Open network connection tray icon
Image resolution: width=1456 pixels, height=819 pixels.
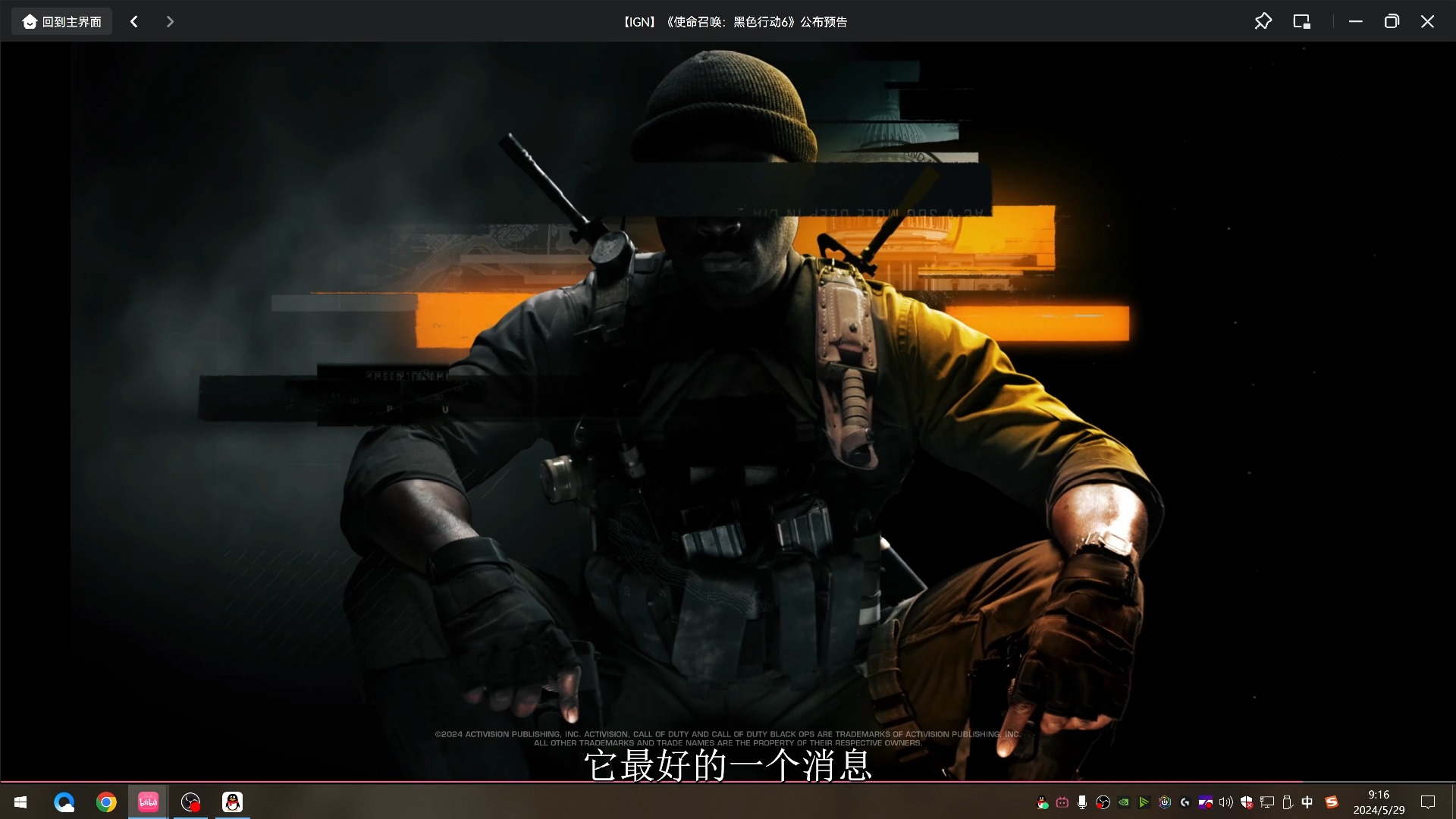pyautogui.click(x=1267, y=802)
